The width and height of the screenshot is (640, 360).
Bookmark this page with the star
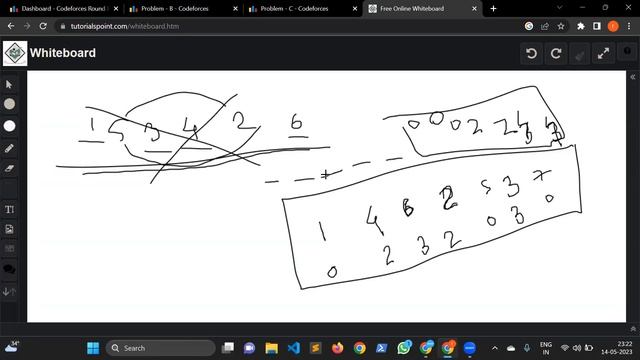(561, 26)
